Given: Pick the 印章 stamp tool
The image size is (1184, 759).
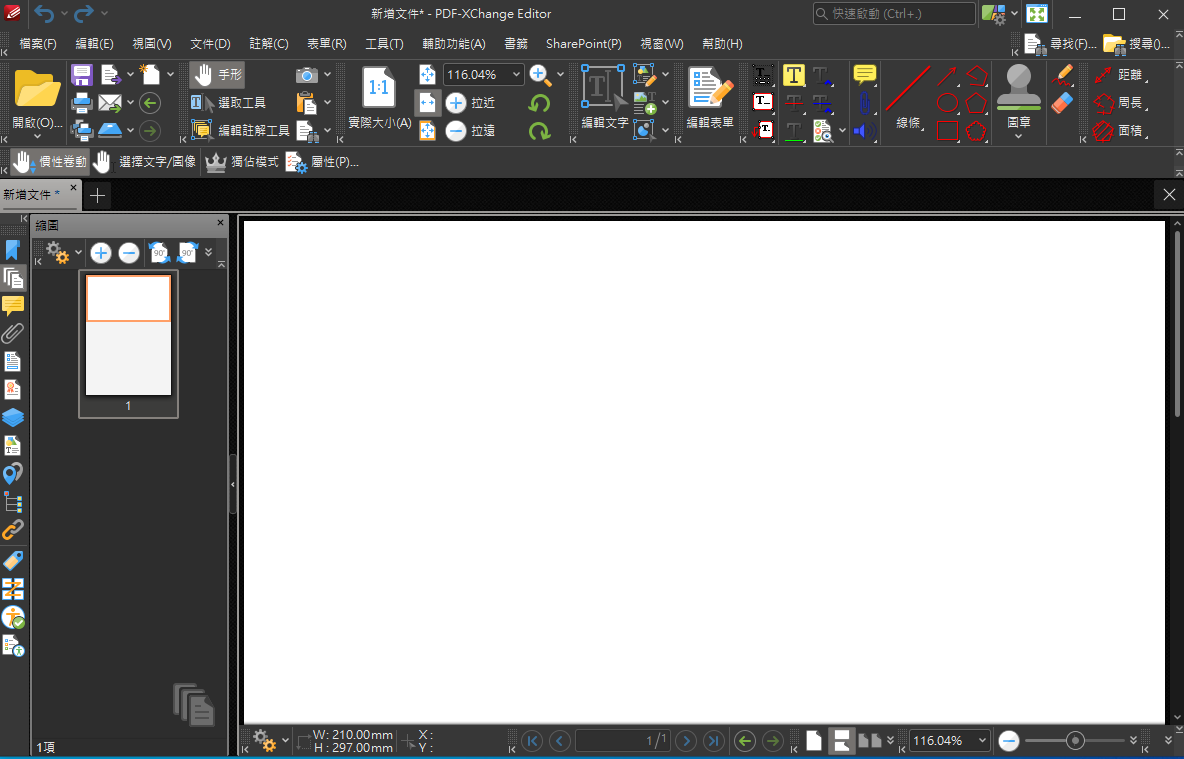Looking at the screenshot, I should (1019, 93).
